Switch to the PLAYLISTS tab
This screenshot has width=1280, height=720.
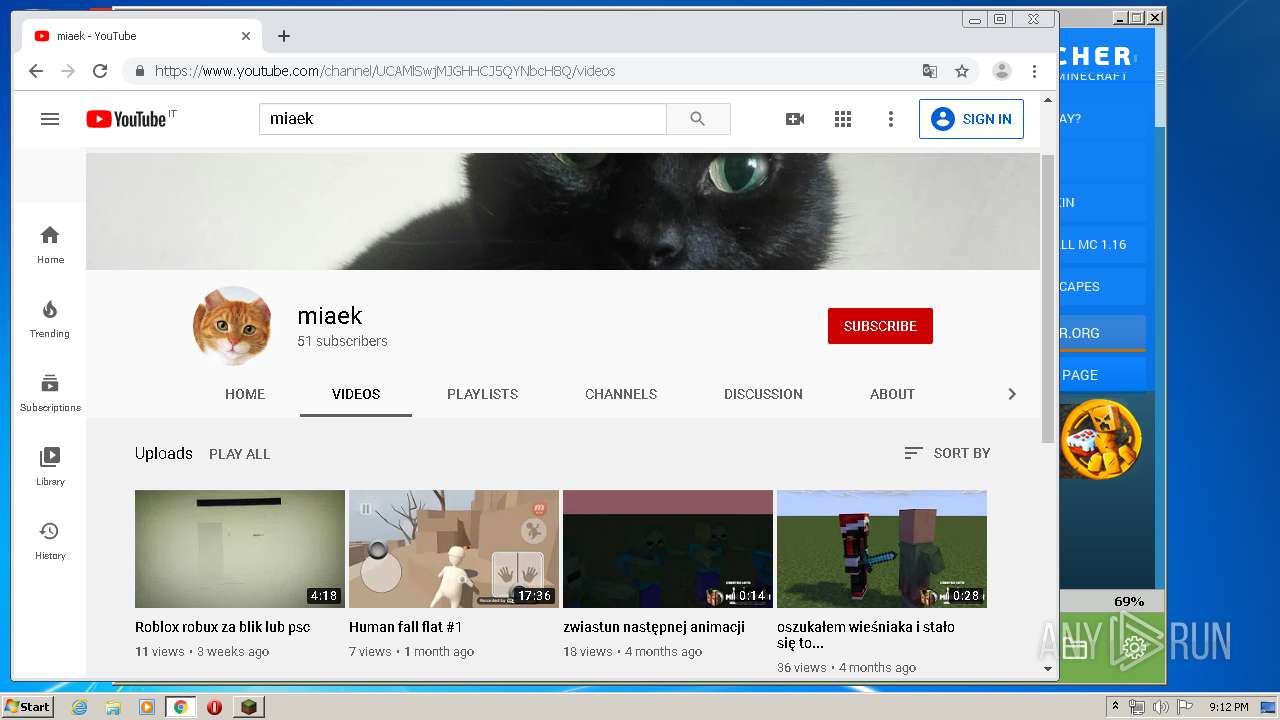click(482, 394)
